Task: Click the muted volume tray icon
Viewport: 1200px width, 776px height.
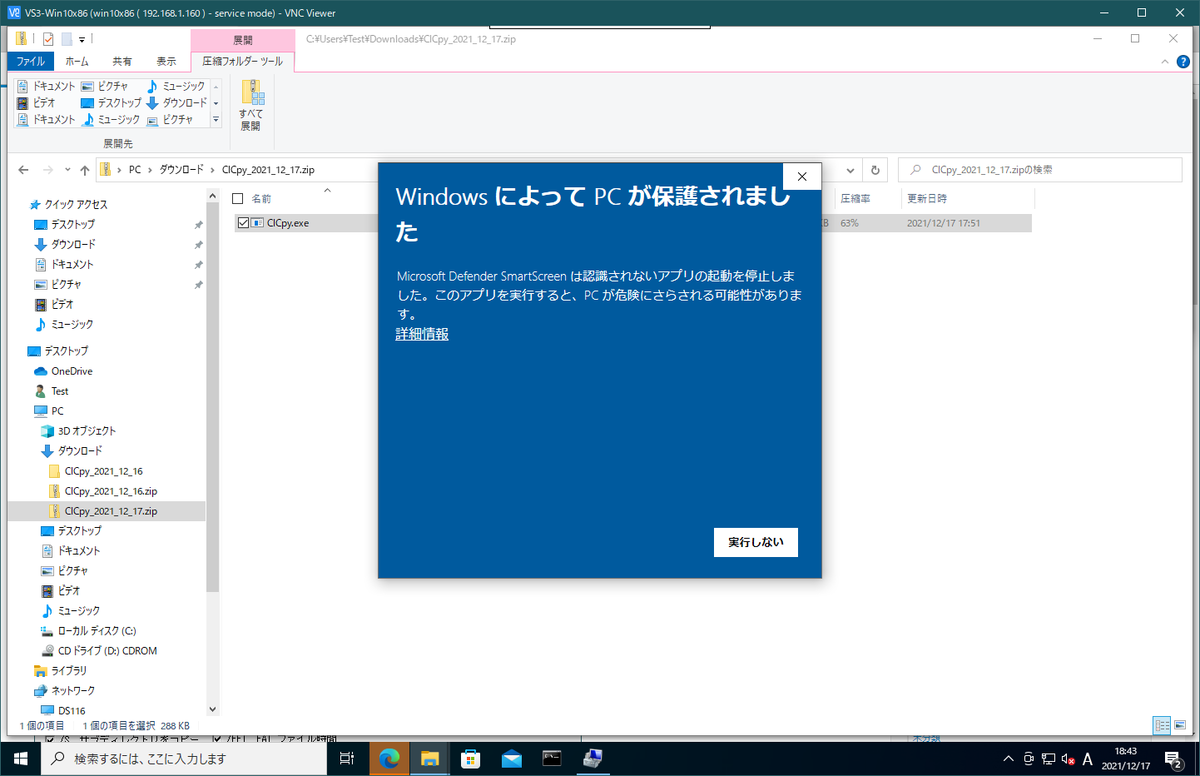Action: point(1068,759)
